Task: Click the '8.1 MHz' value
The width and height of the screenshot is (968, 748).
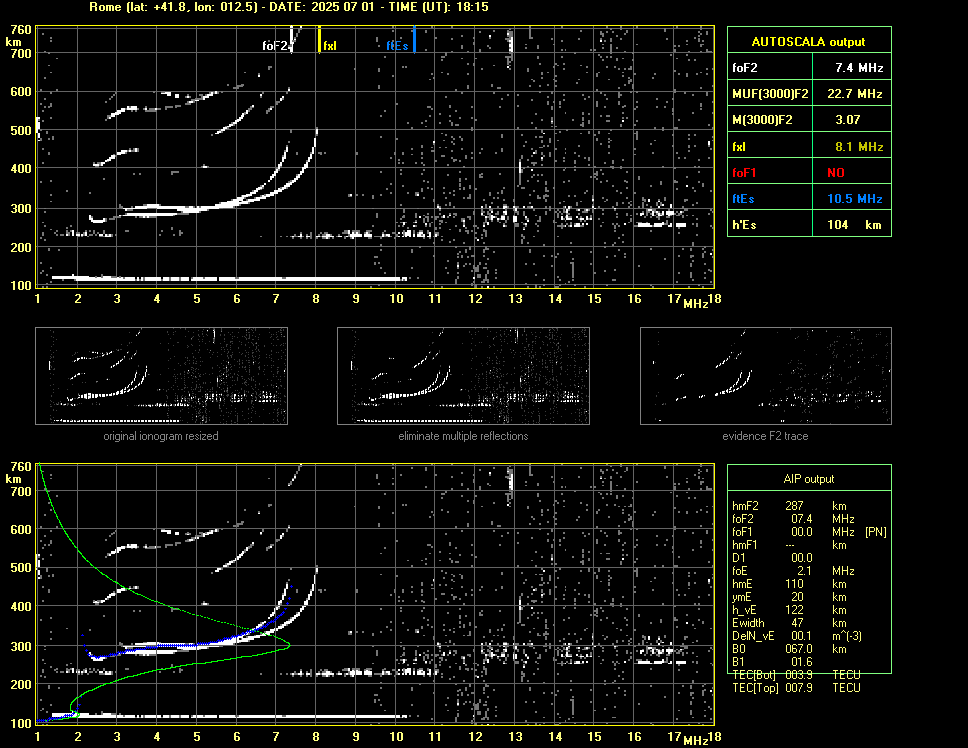Action: pyautogui.click(x=859, y=147)
